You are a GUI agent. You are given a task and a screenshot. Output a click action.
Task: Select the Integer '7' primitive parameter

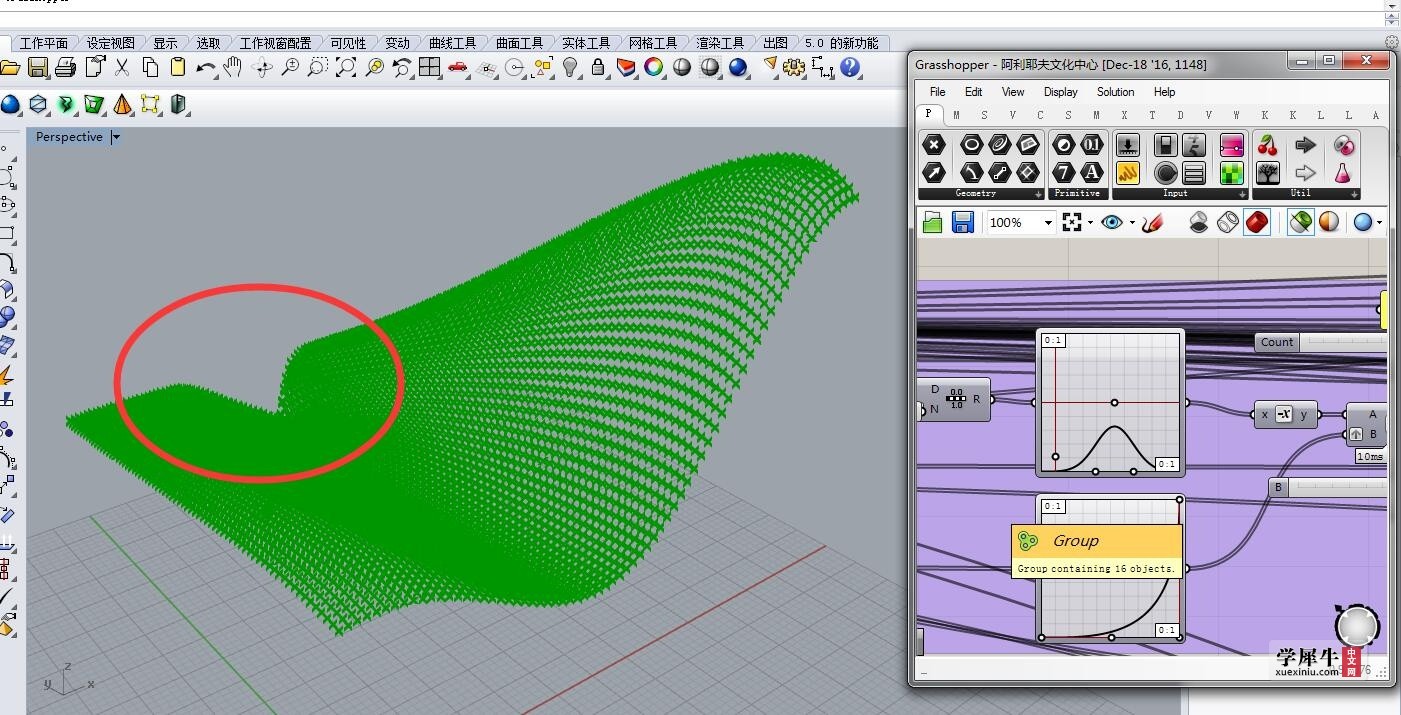pos(1064,173)
